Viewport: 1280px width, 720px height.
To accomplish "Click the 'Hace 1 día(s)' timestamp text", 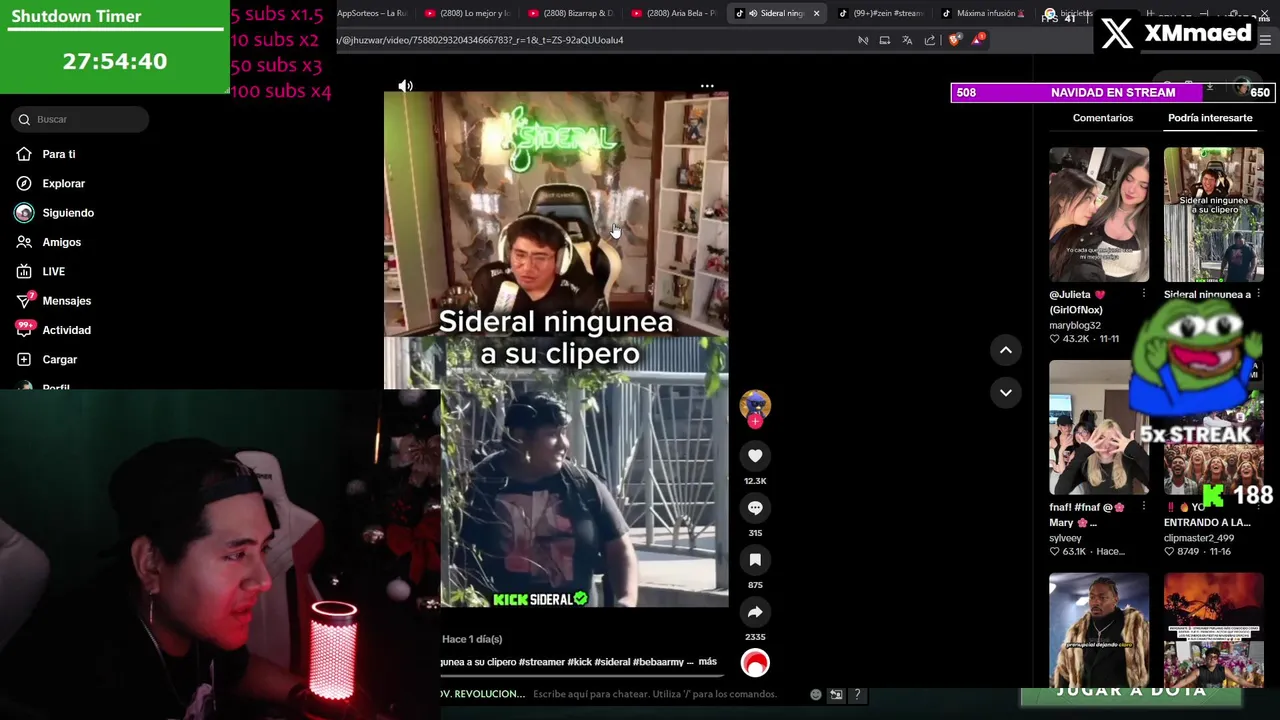I will (x=472, y=639).
